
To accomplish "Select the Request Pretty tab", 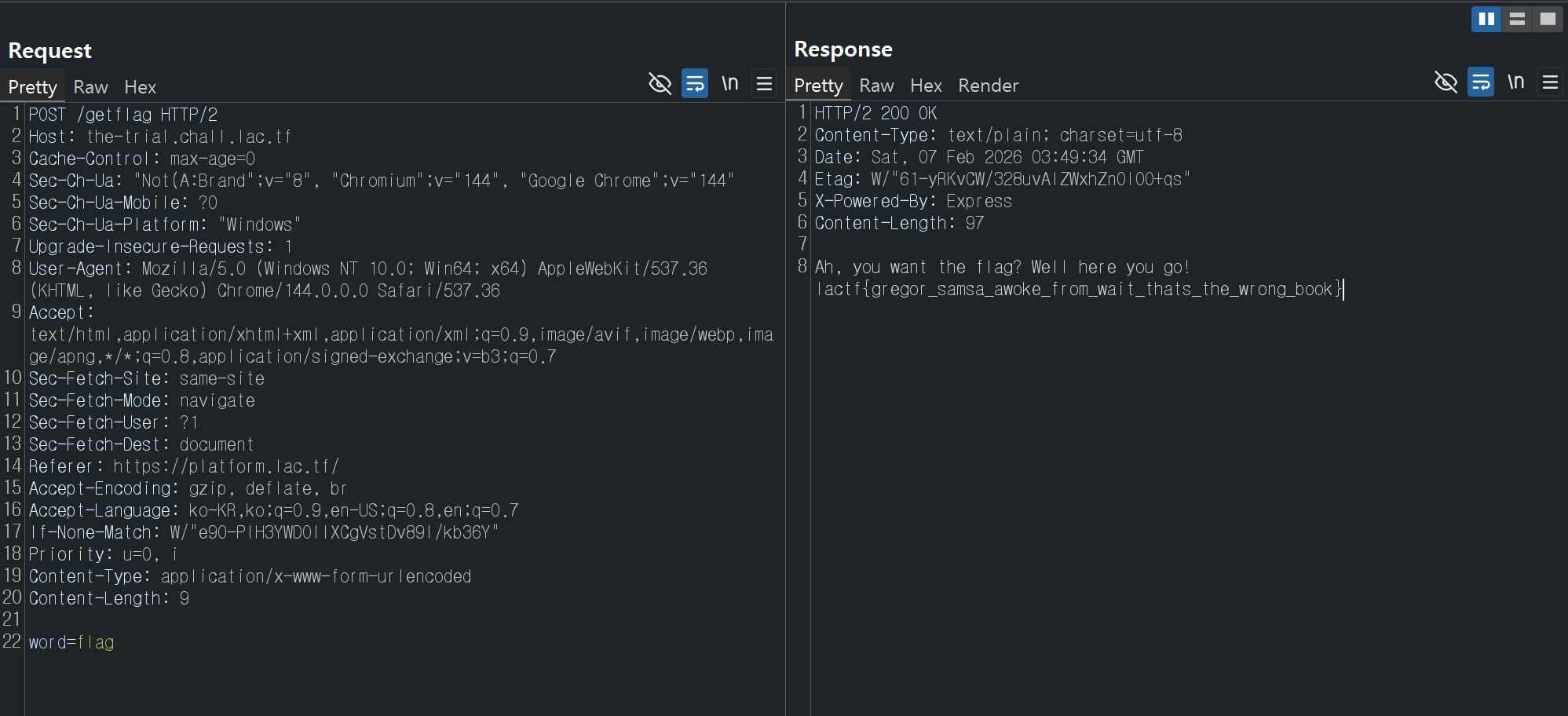I will (x=32, y=87).
